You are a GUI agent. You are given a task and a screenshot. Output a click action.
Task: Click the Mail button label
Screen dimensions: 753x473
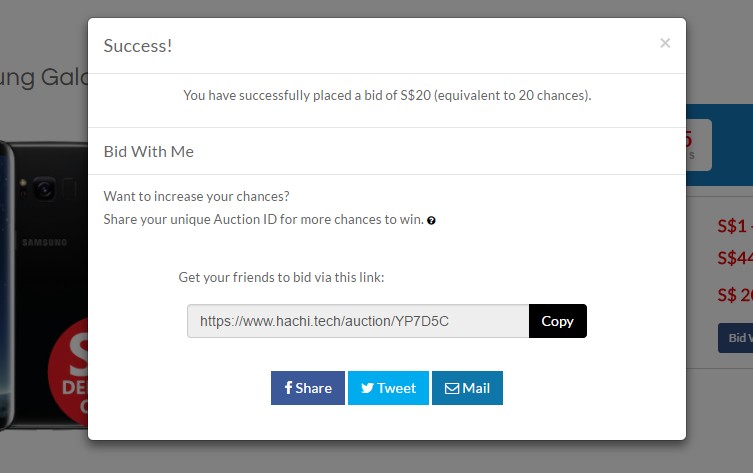[476, 388]
